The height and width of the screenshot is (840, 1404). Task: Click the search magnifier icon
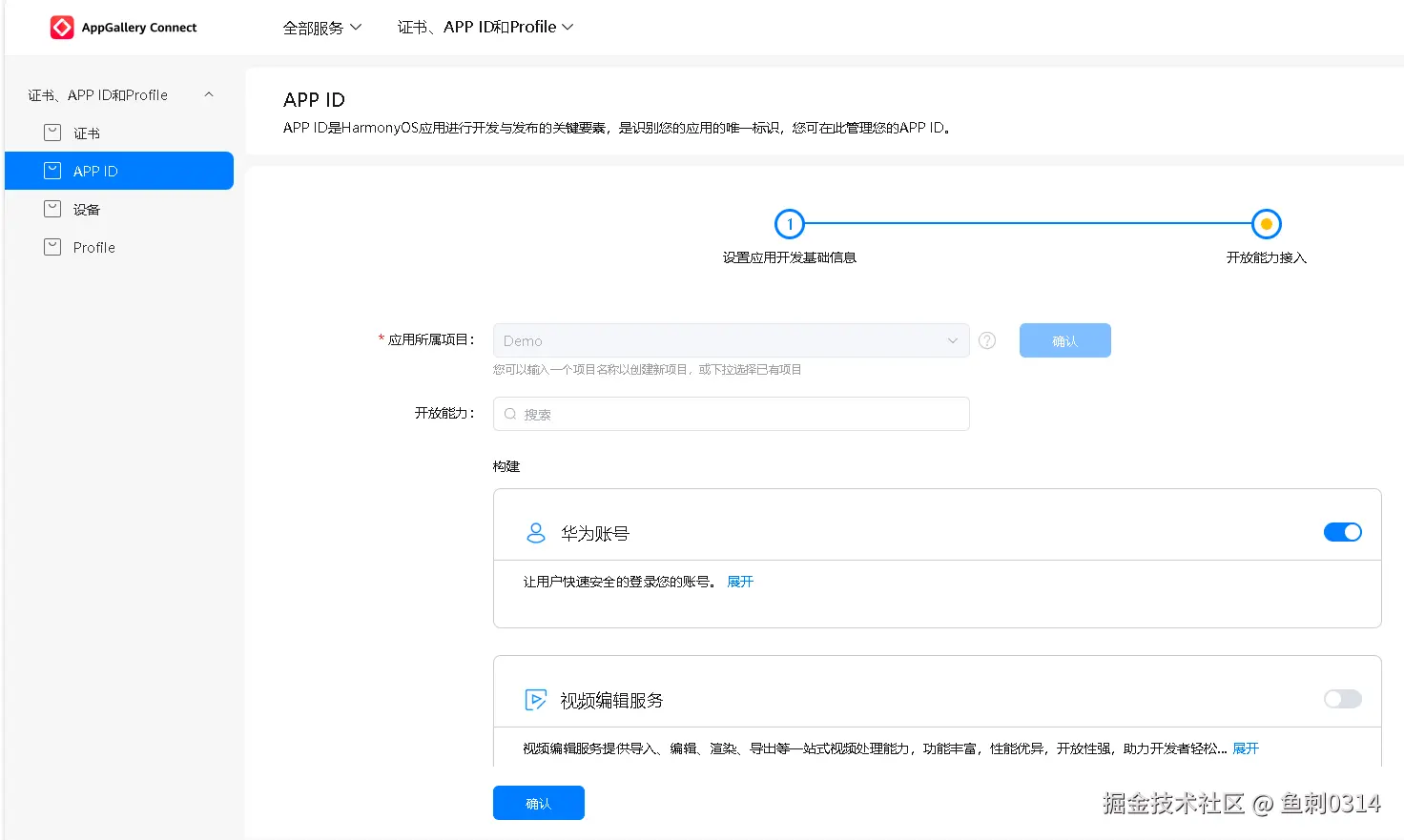[x=510, y=414]
